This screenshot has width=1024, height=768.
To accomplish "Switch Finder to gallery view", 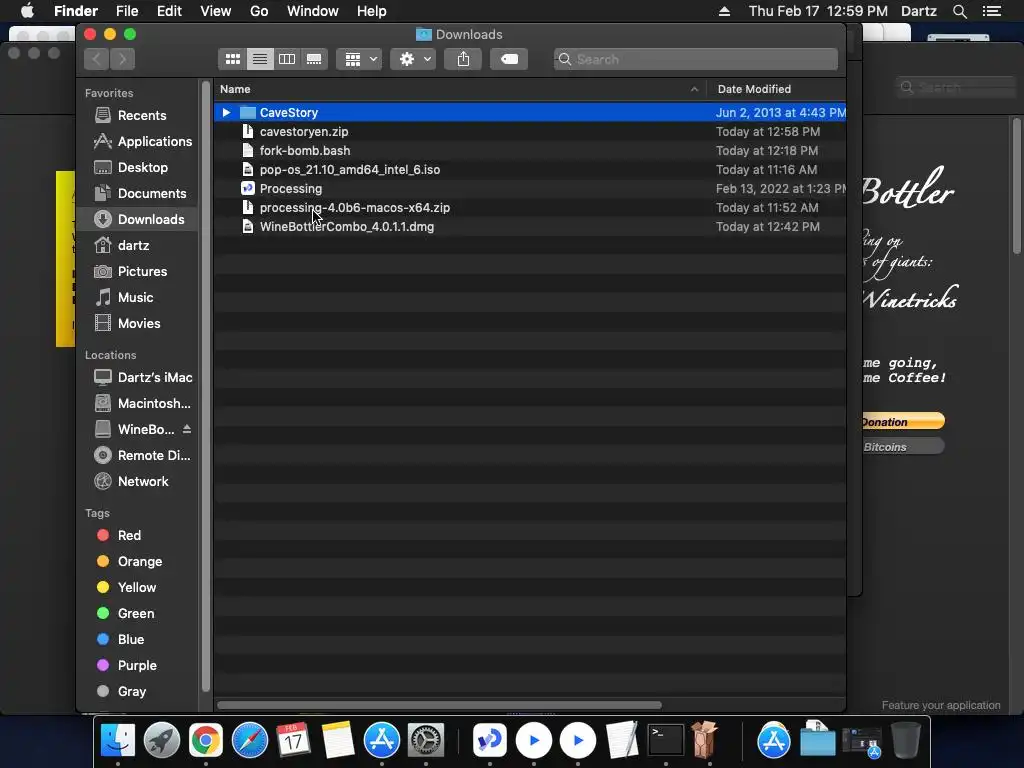I will point(314,59).
